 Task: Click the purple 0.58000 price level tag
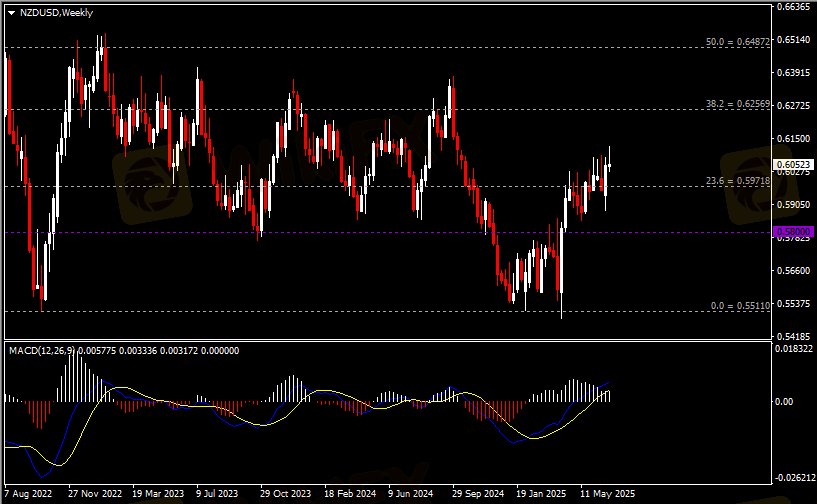[x=794, y=231]
